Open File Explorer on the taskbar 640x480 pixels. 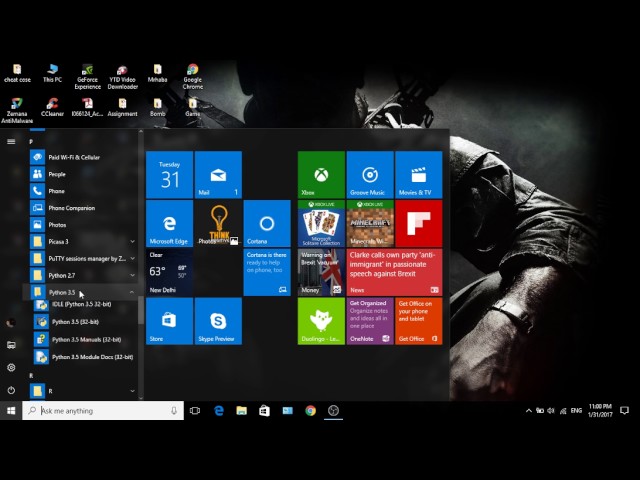click(x=242, y=411)
